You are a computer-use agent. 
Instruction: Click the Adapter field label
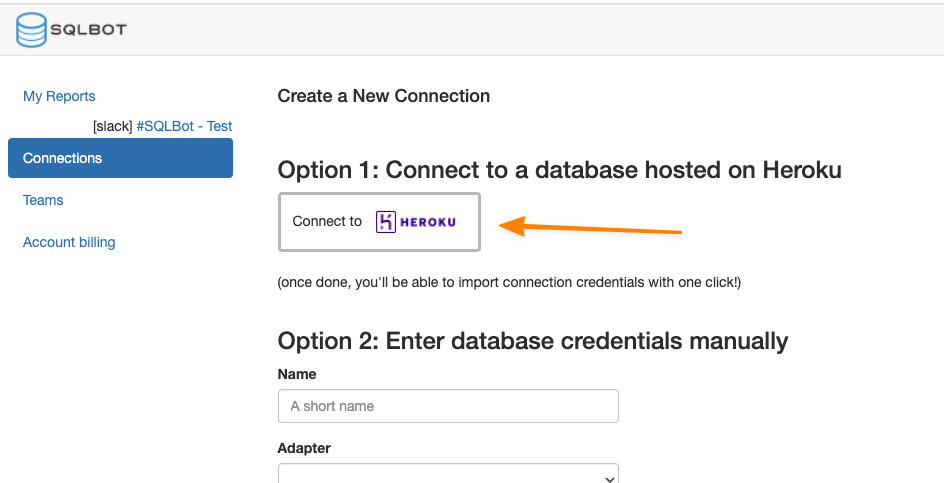click(x=304, y=448)
